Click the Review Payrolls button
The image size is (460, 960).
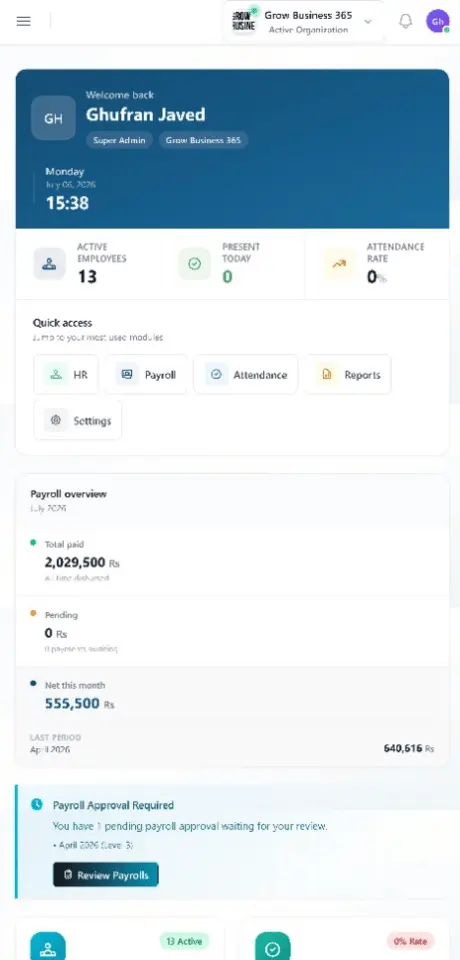[x=106, y=875]
